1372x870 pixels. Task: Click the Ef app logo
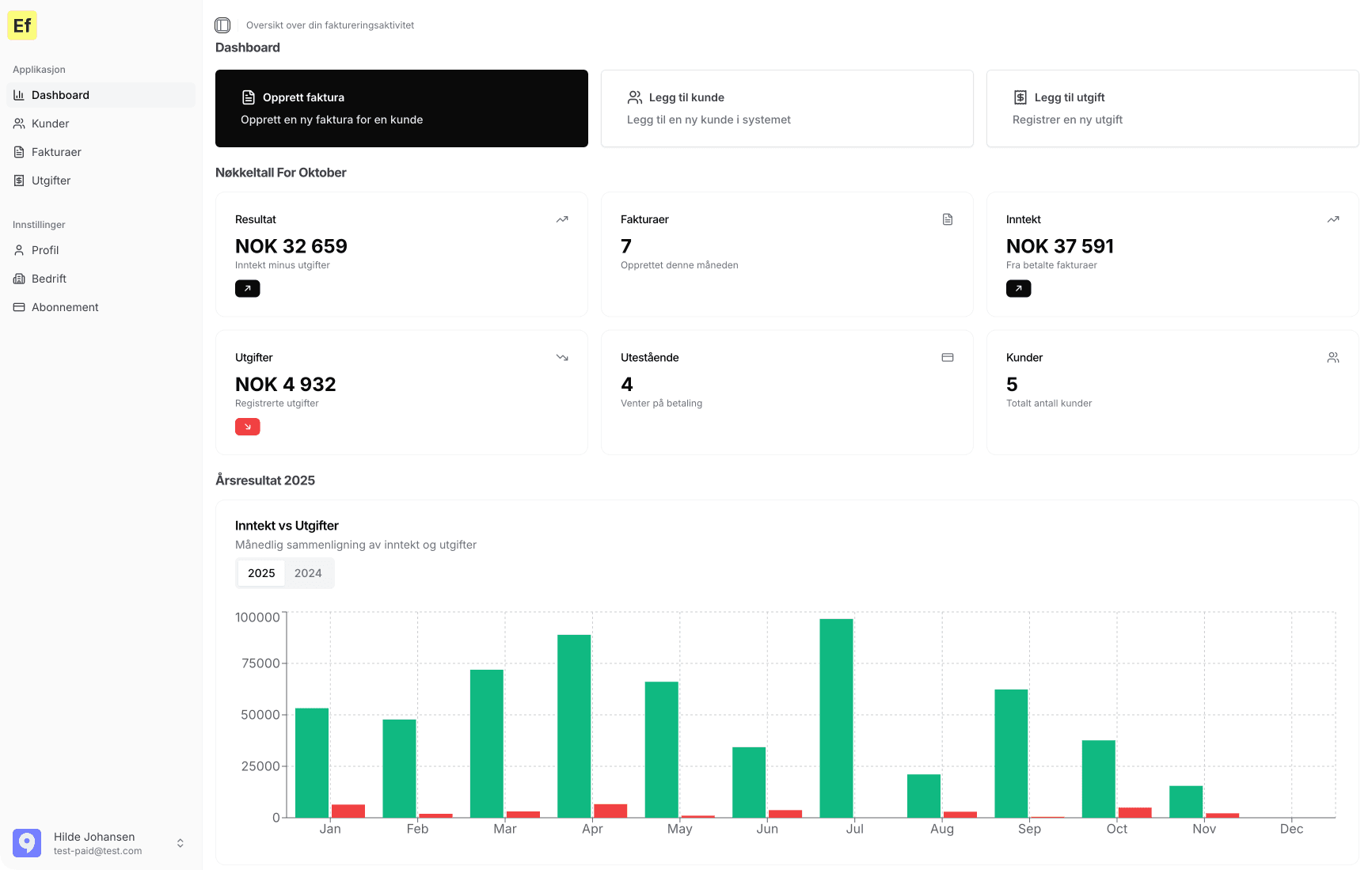point(22,25)
